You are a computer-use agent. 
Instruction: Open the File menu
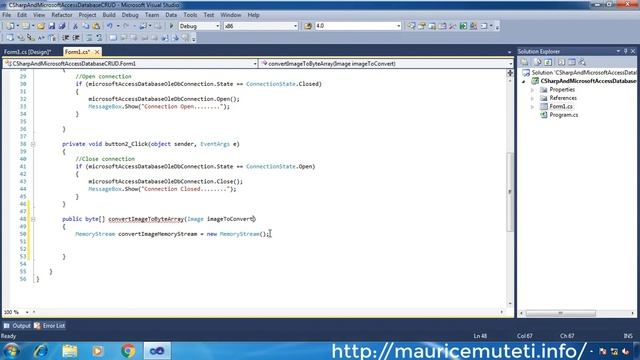coord(7,15)
